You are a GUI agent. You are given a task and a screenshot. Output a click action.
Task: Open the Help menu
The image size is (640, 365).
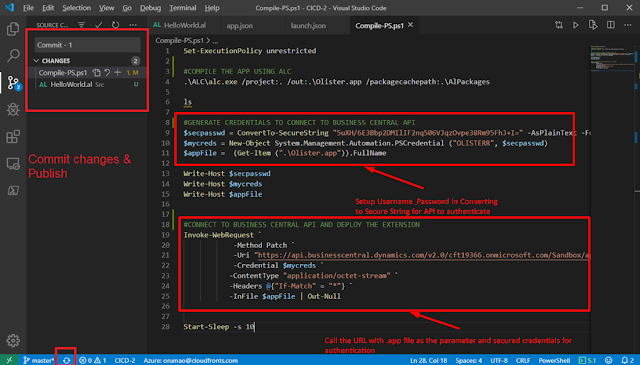pyautogui.click(x=212, y=8)
